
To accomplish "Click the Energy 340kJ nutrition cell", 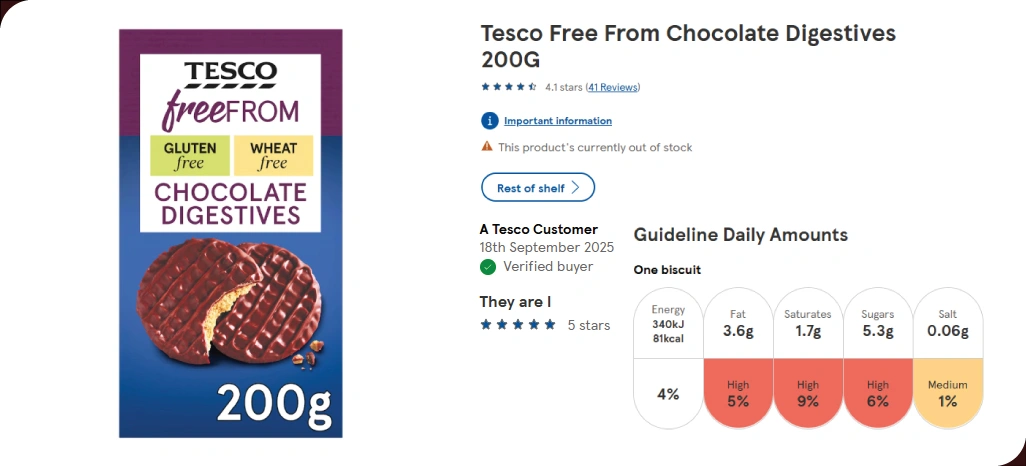I will 668,324.
